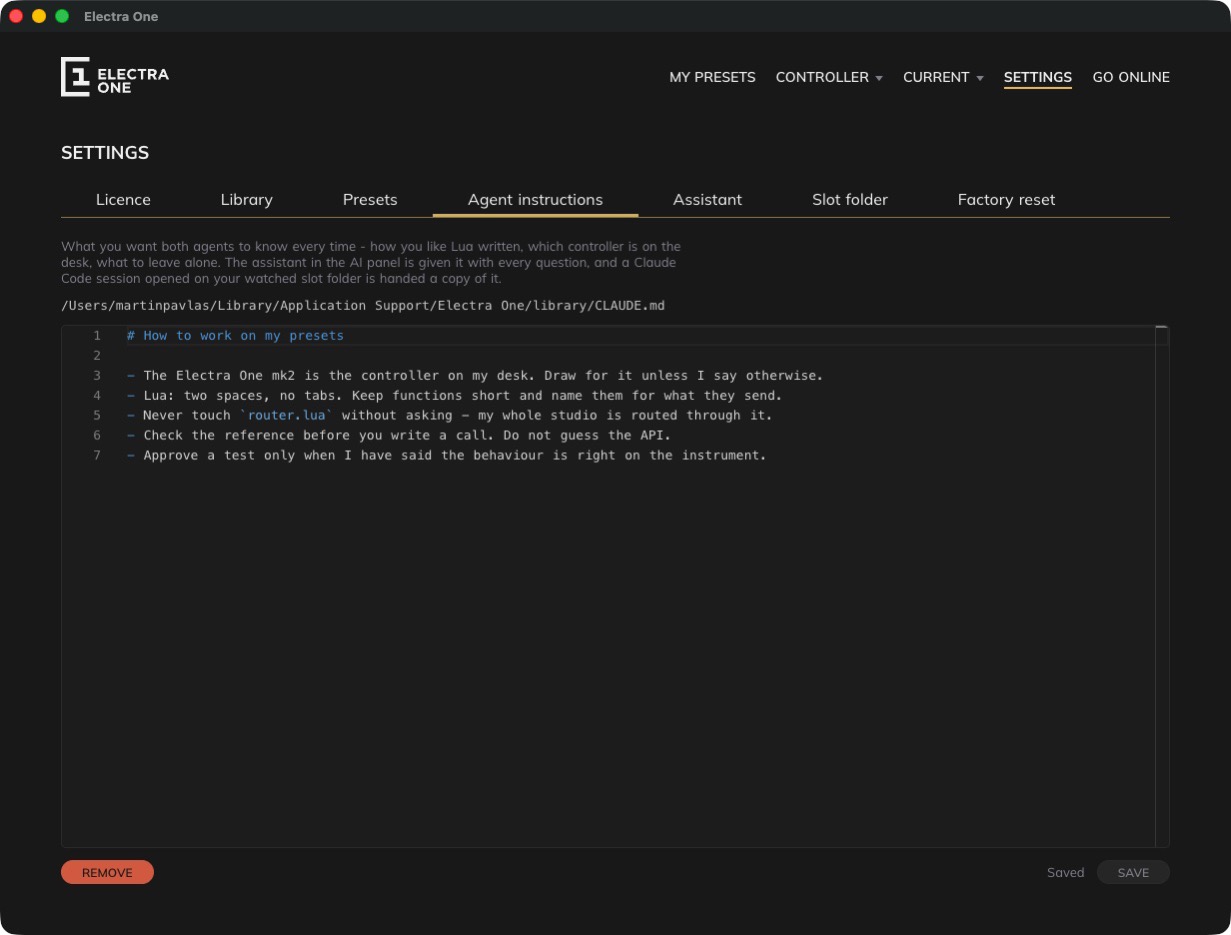Open the Factory reset tab

point(1006,199)
